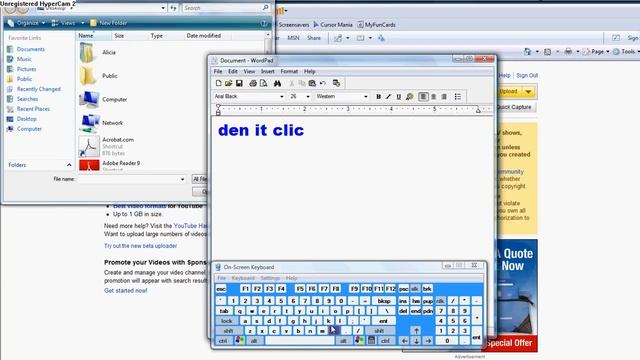Click the New Folder button in file dialog

[x=109, y=23]
